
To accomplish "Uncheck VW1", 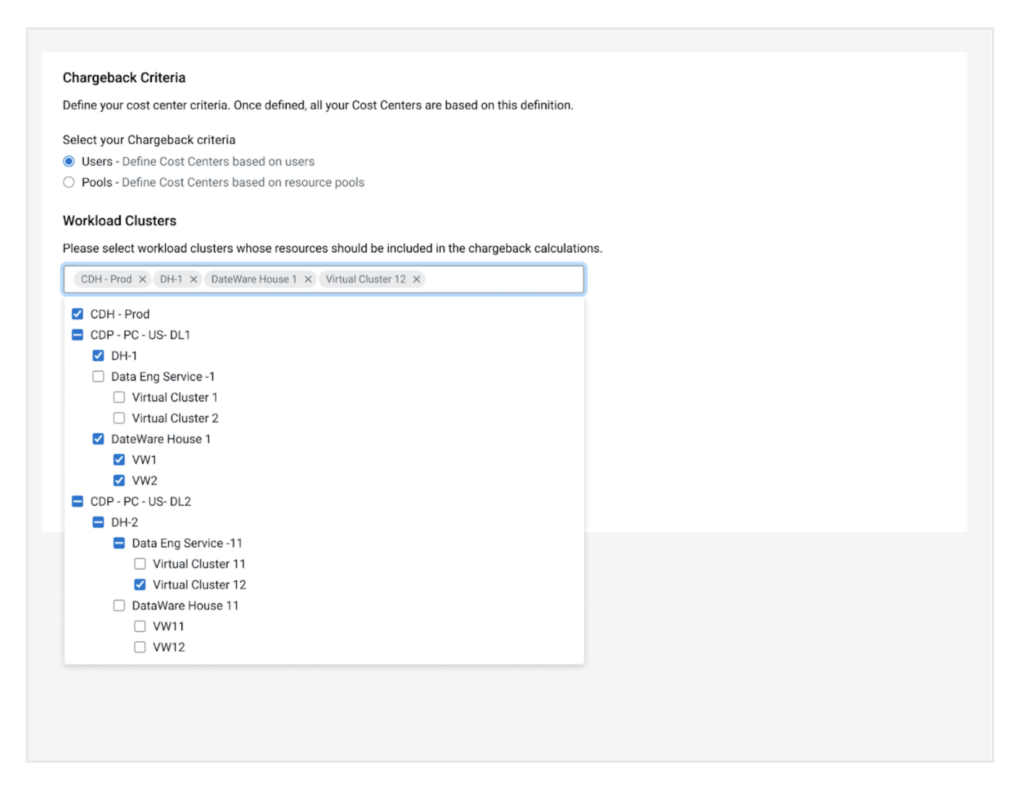I will point(119,459).
